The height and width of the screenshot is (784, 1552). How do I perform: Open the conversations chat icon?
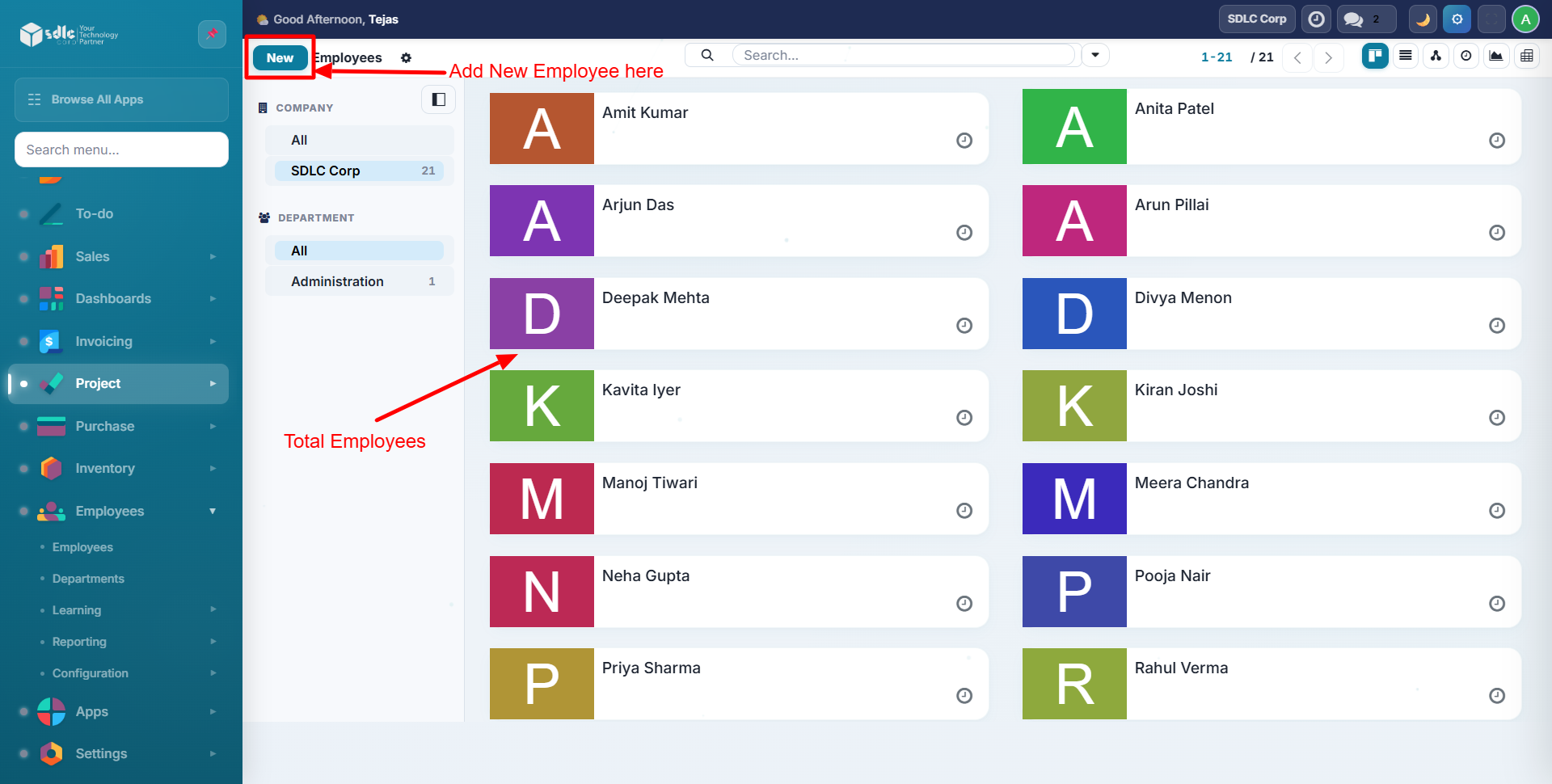click(x=1354, y=19)
